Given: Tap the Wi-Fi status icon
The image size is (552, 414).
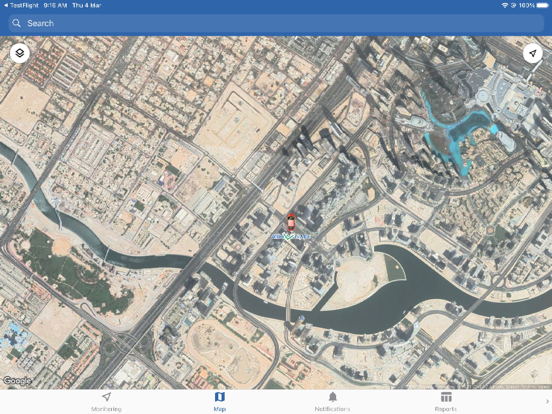Looking at the screenshot, I should click(x=505, y=5).
